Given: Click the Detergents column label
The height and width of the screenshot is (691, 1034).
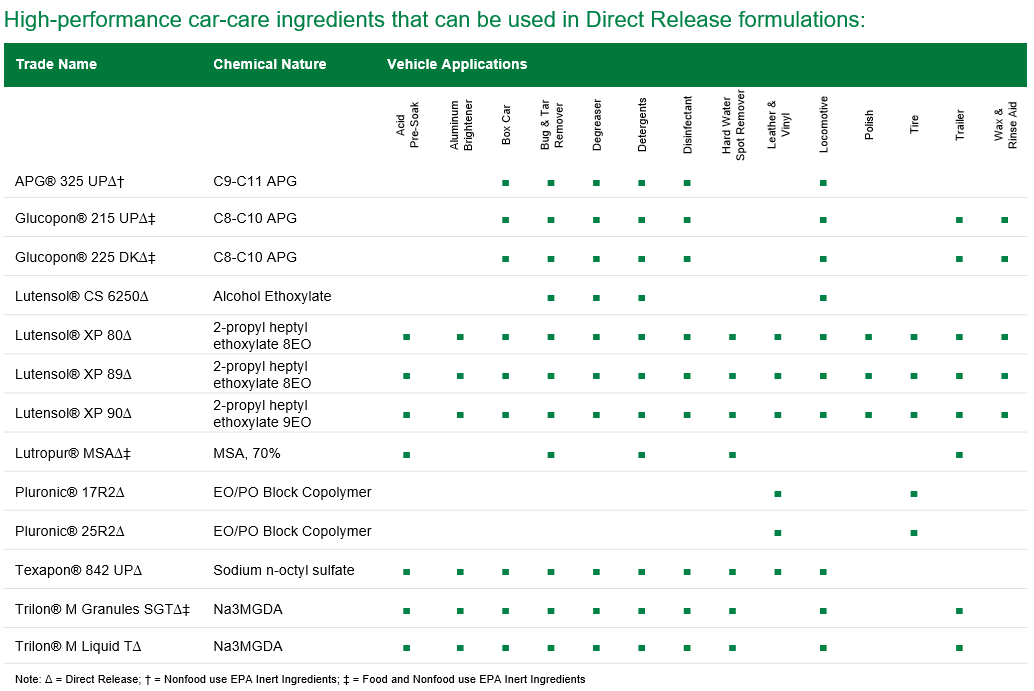Looking at the screenshot, I should [642, 125].
